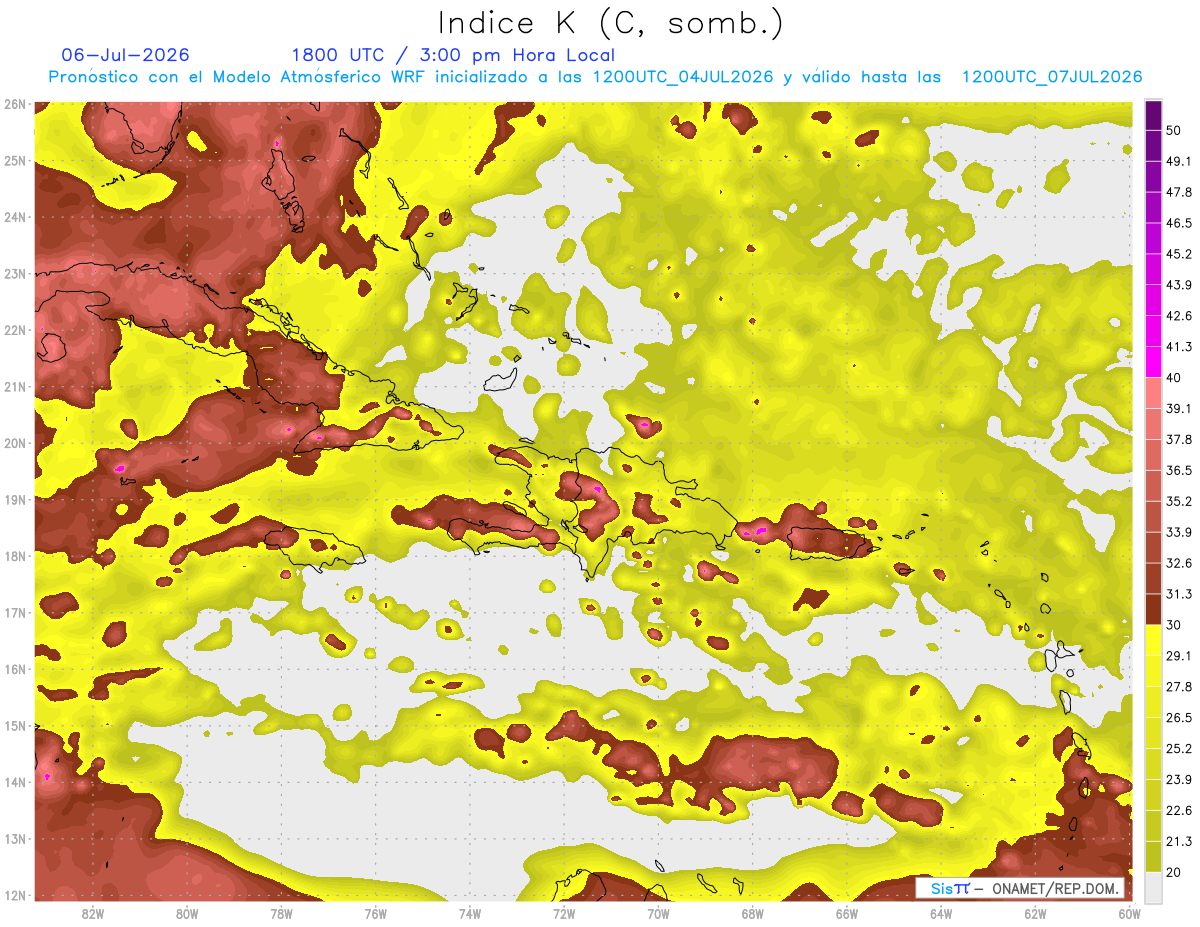Click the colorbar value 23.9

pyautogui.click(x=1179, y=779)
